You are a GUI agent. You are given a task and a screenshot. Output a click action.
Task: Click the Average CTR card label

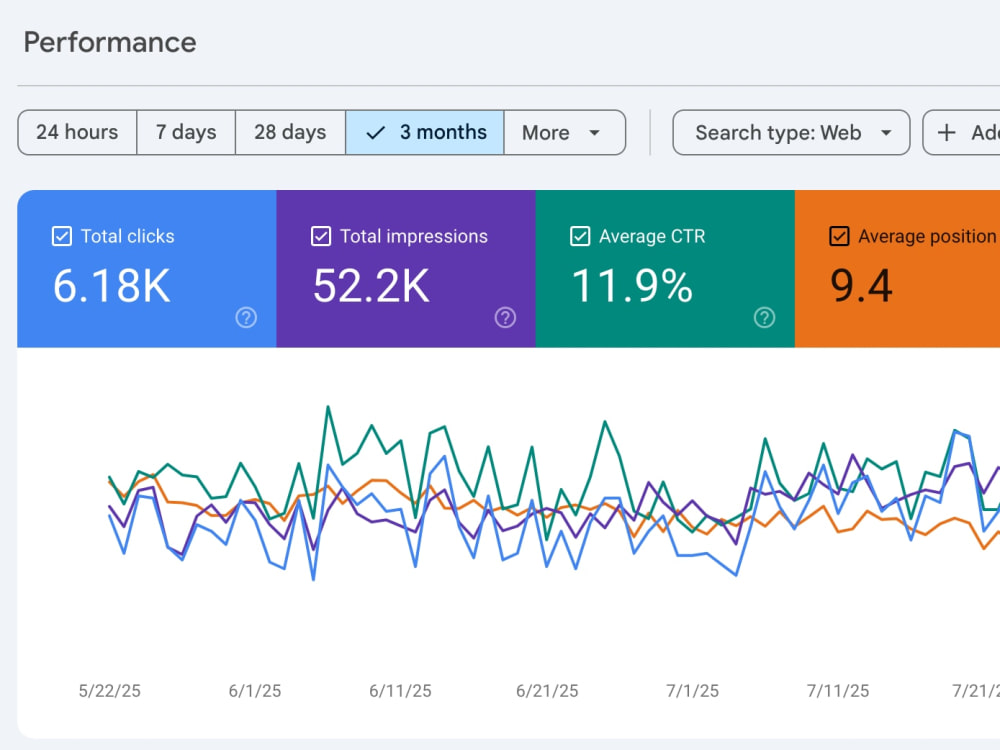point(652,236)
